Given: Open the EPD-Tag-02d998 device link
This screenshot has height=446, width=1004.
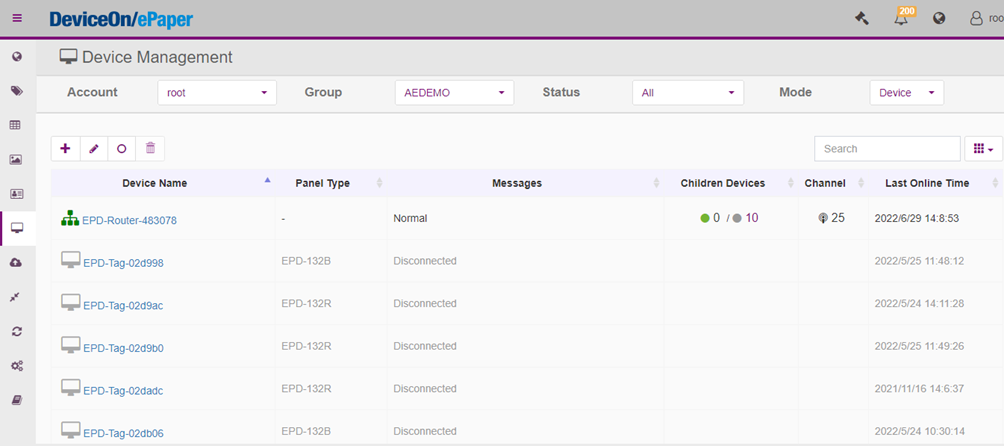Looking at the screenshot, I should point(123,263).
